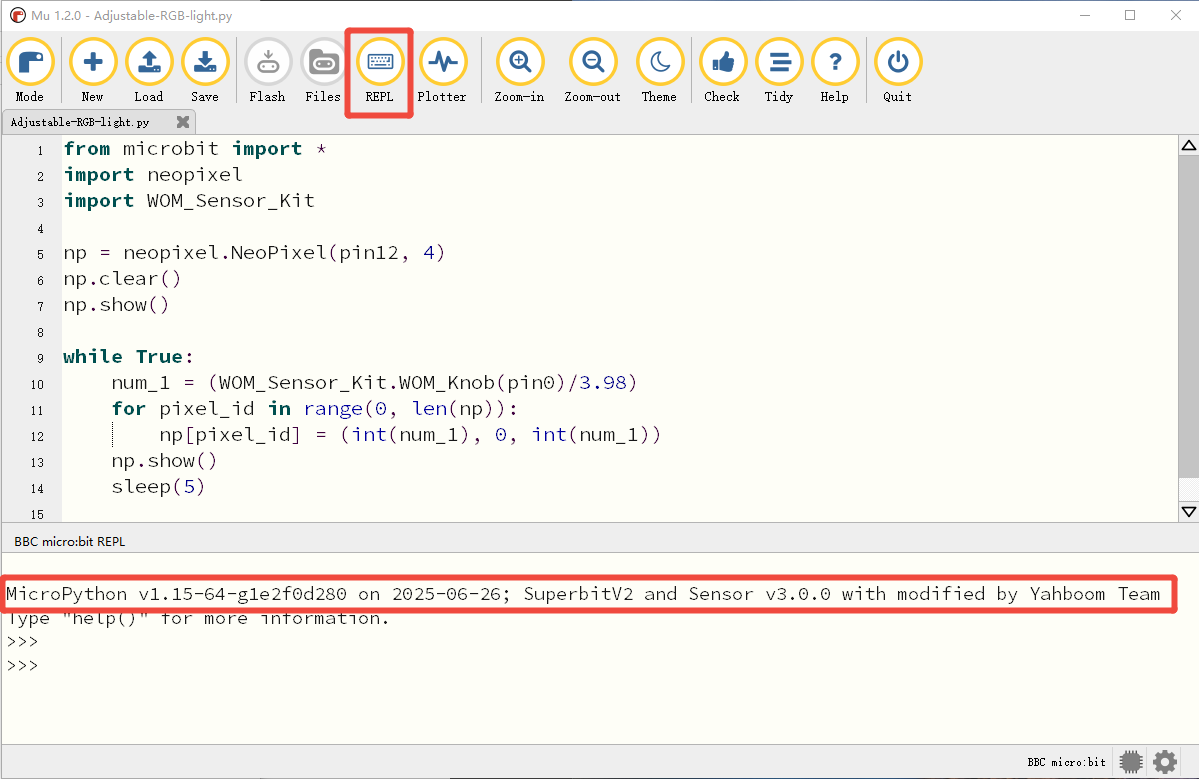Click the device chip status icon

click(1131, 761)
